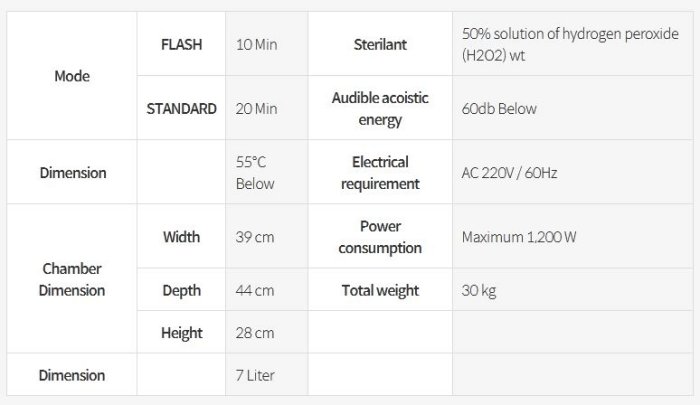Click the 30 kg total weight value
700x405 pixels.
(479, 290)
